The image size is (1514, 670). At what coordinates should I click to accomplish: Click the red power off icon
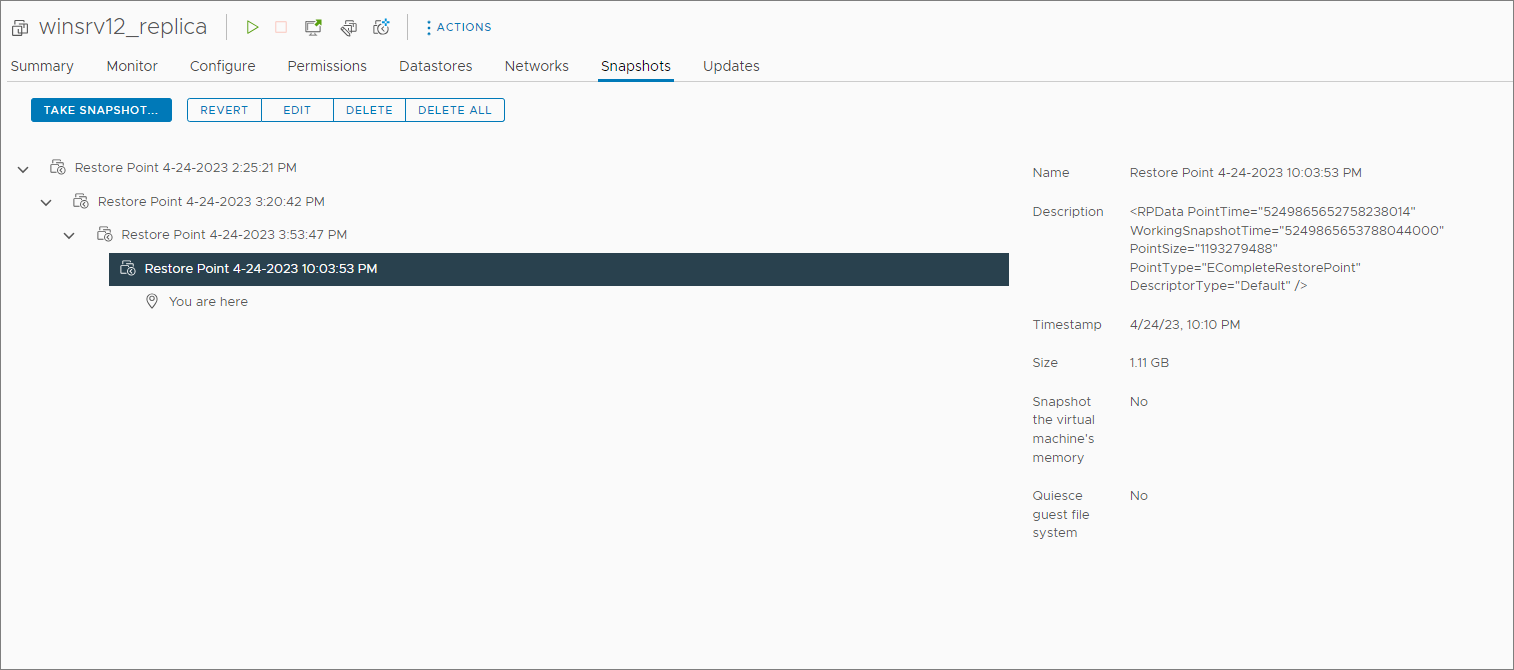click(281, 28)
